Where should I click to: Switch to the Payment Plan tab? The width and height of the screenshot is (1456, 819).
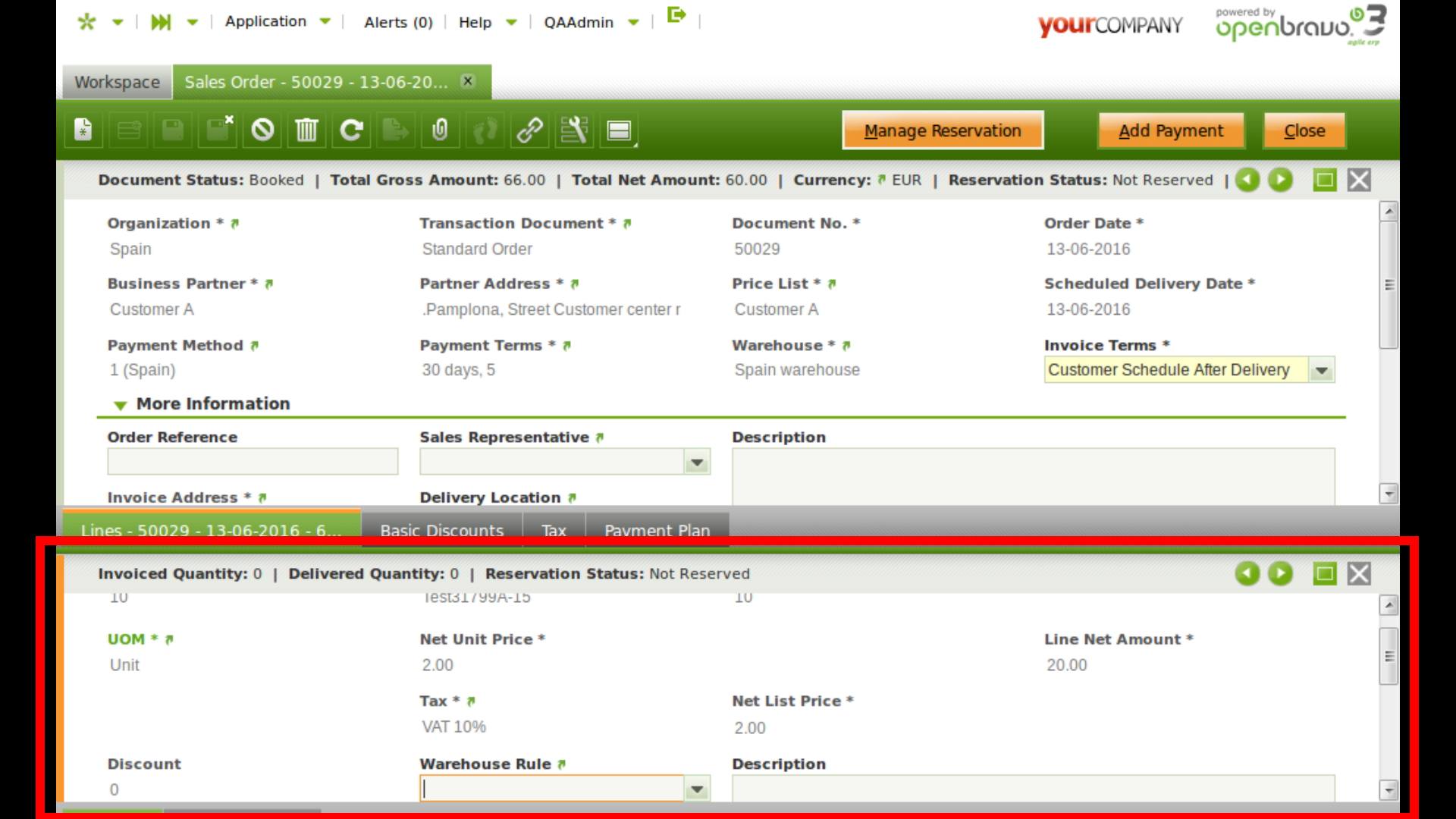(657, 530)
